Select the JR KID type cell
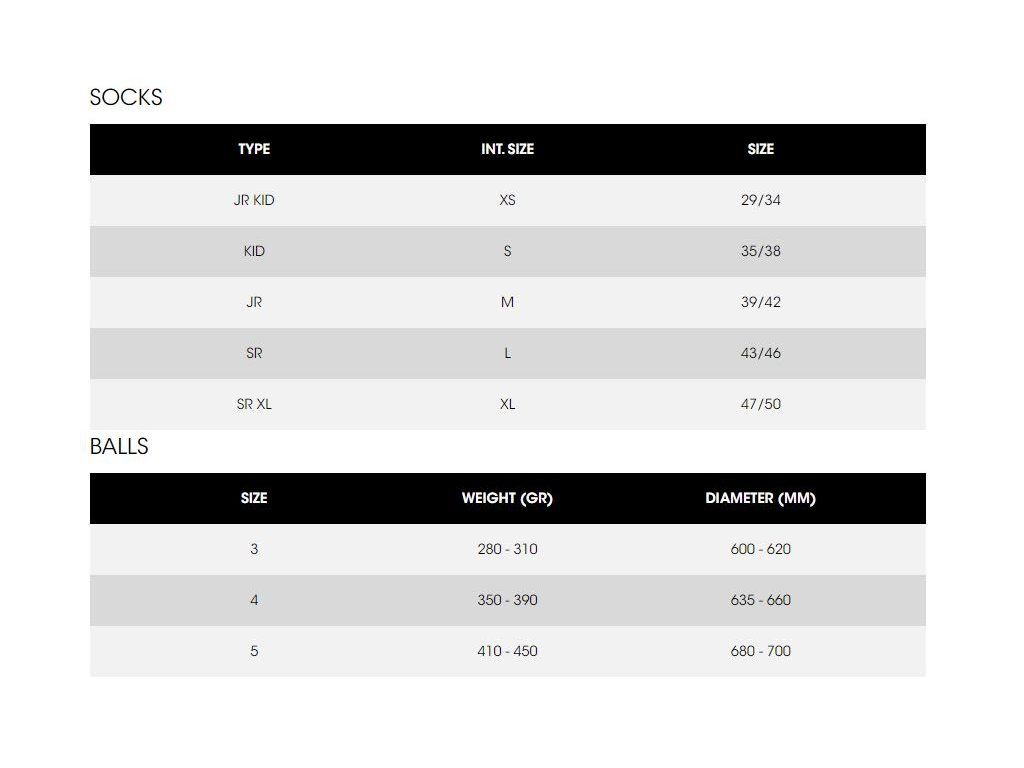This screenshot has height=768, width=1024. pyautogui.click(x=254, y=200)
